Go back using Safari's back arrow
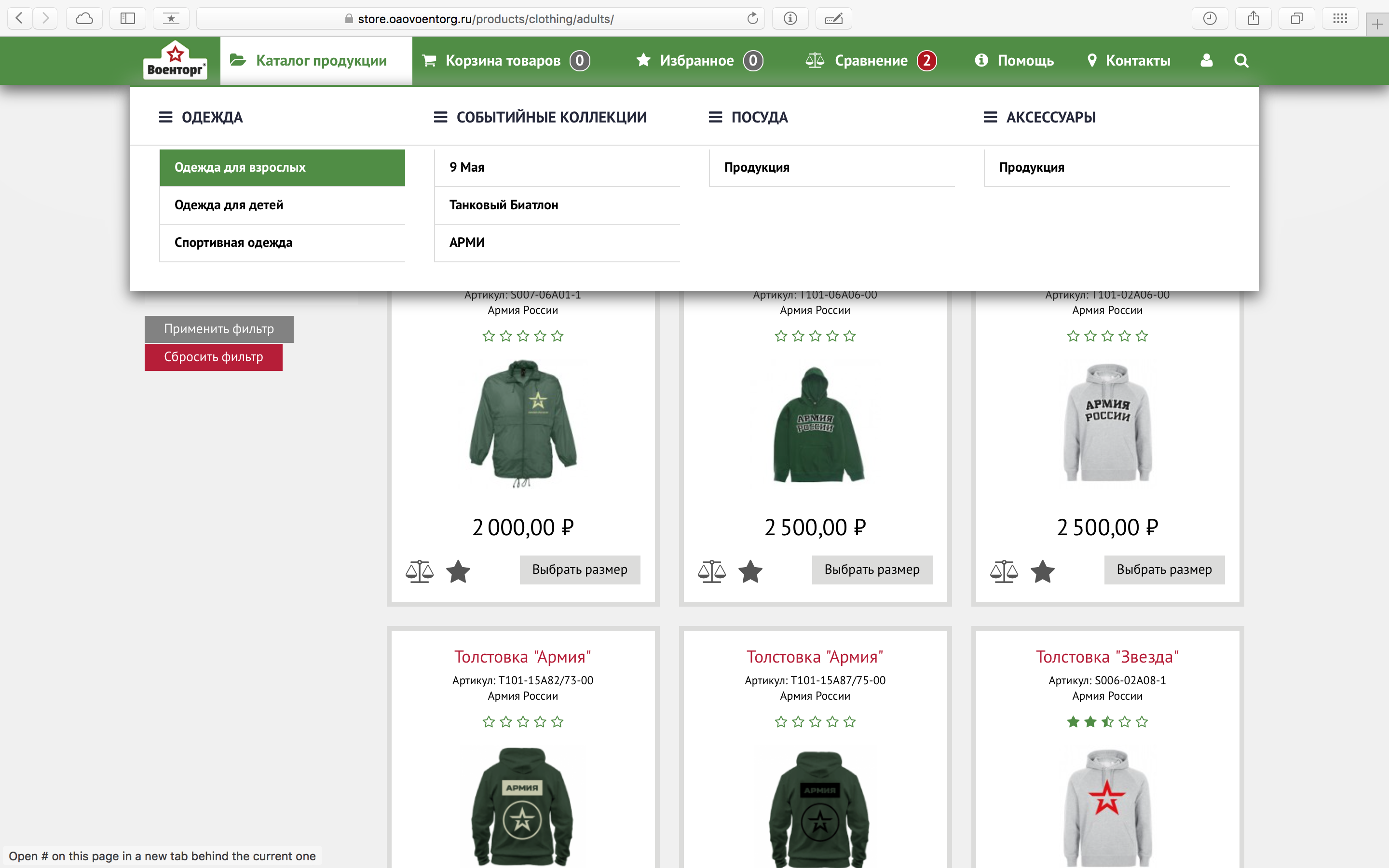This screenshot has height=868, width=1389. tap(19, 18)
